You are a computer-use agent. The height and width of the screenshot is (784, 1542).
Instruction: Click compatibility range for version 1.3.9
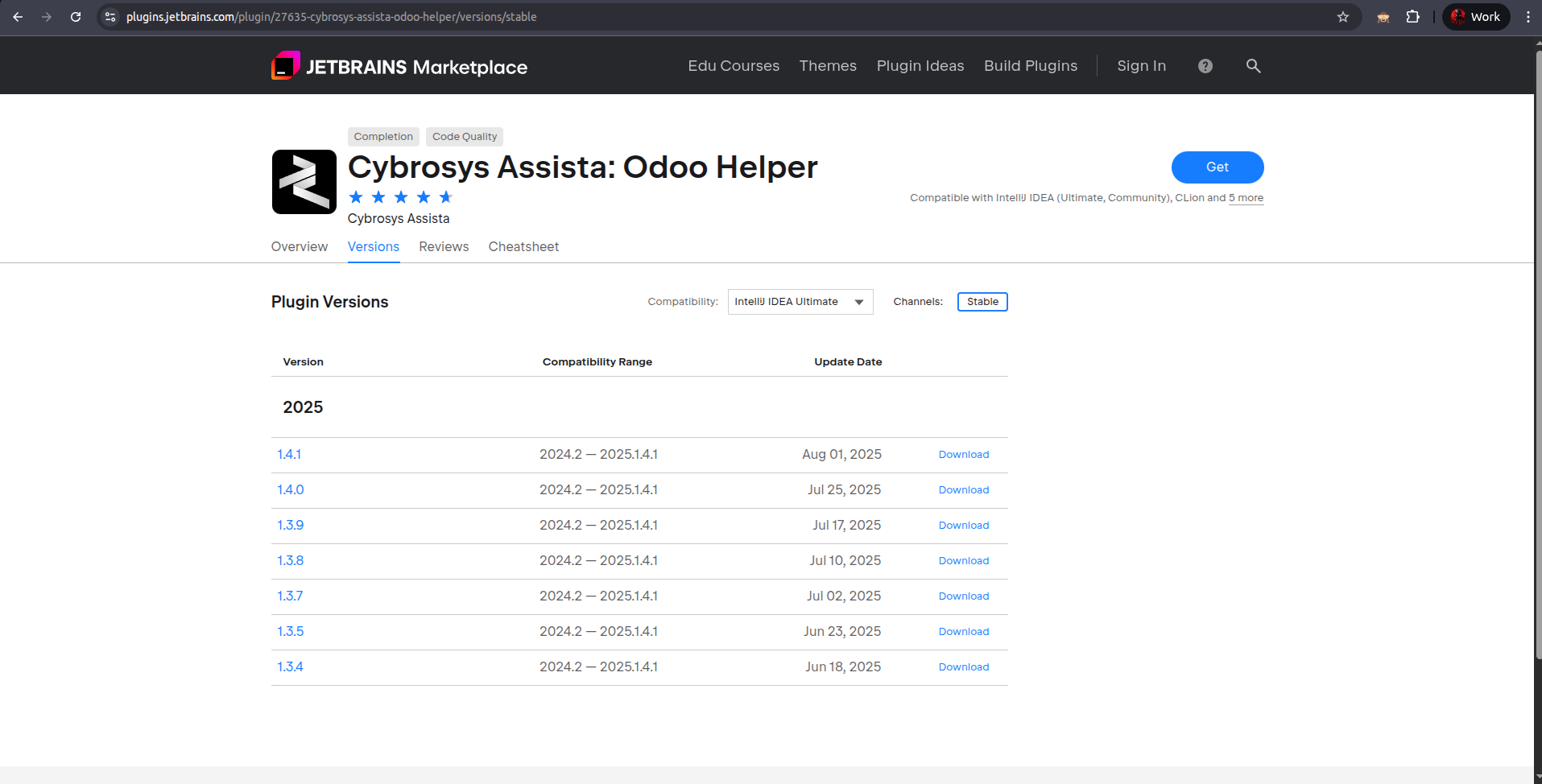point(598,526)
